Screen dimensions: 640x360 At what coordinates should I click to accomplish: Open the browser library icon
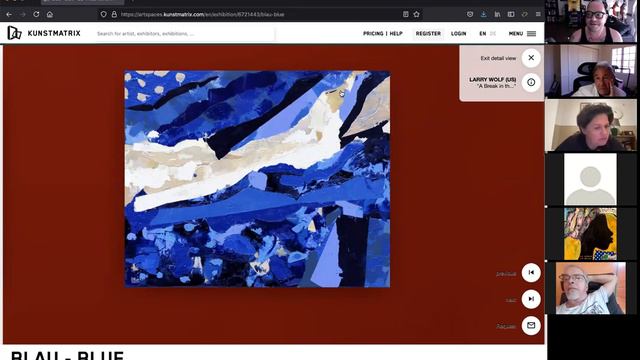pos(497,14)
